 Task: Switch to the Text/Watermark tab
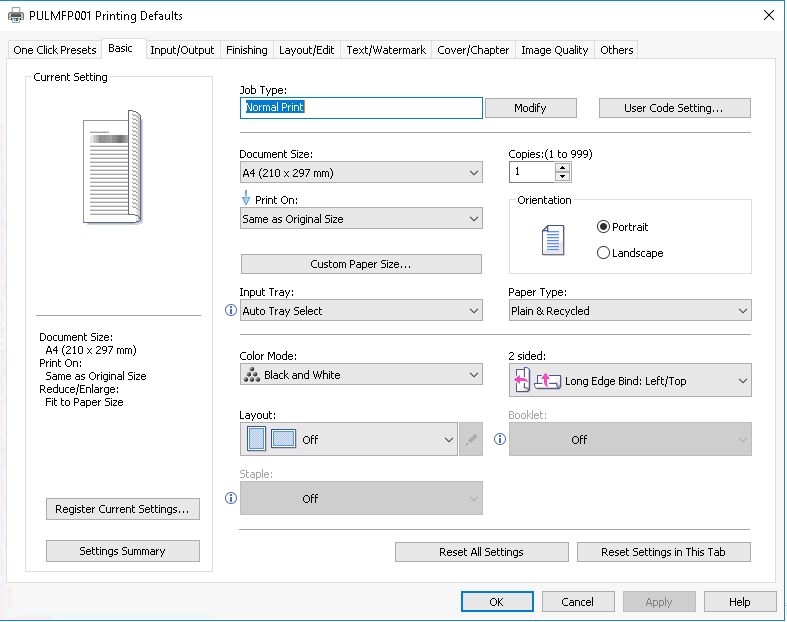[x=385, y=50]
